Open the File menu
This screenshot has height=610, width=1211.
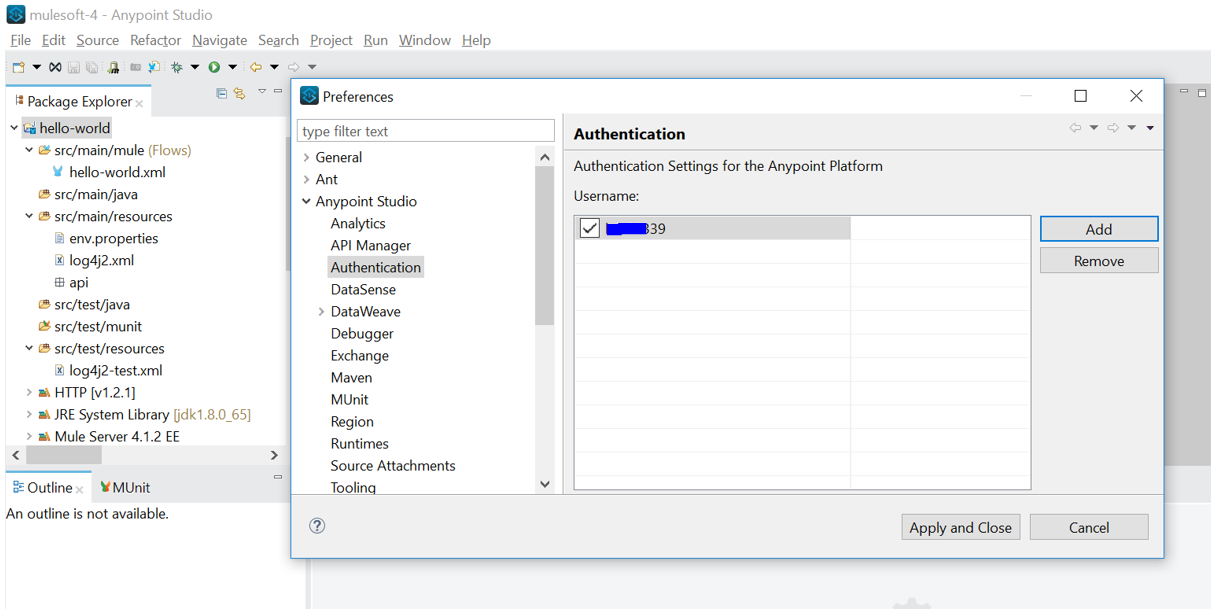click(x=20, y=40)
